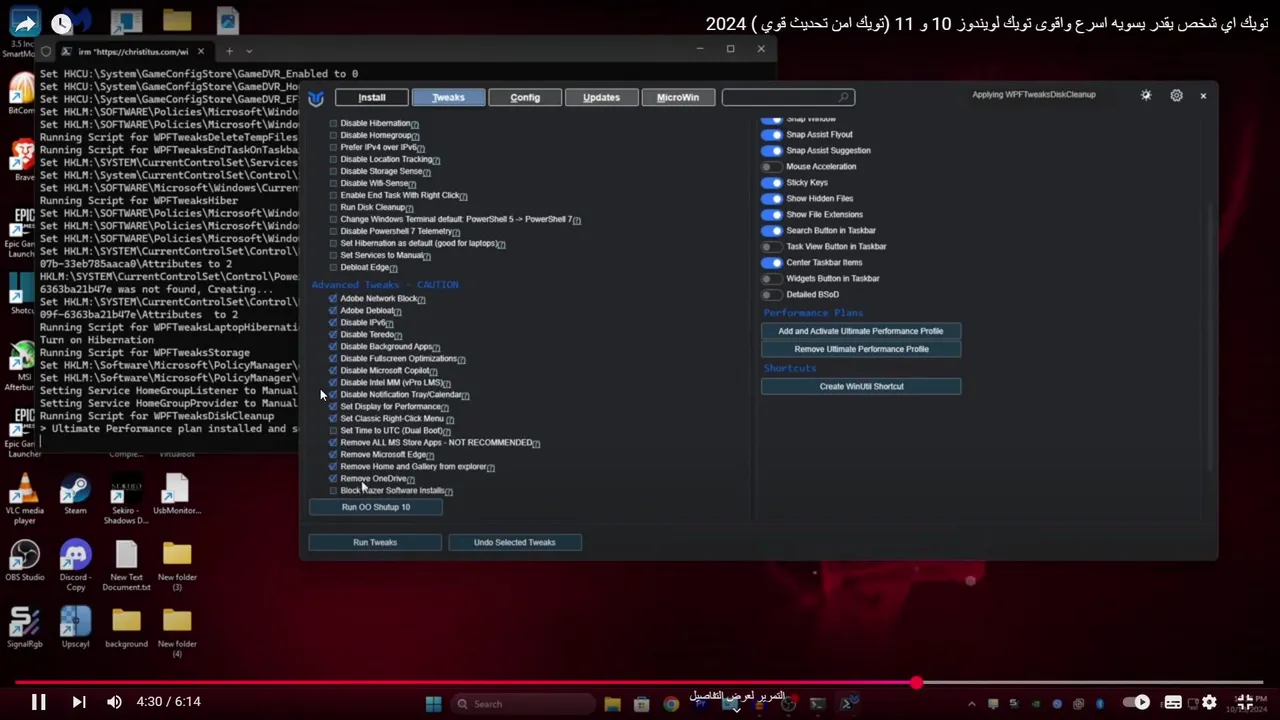1280x720 pixels.
Task: Open the MicroWin tab
Action: point(678,97)
